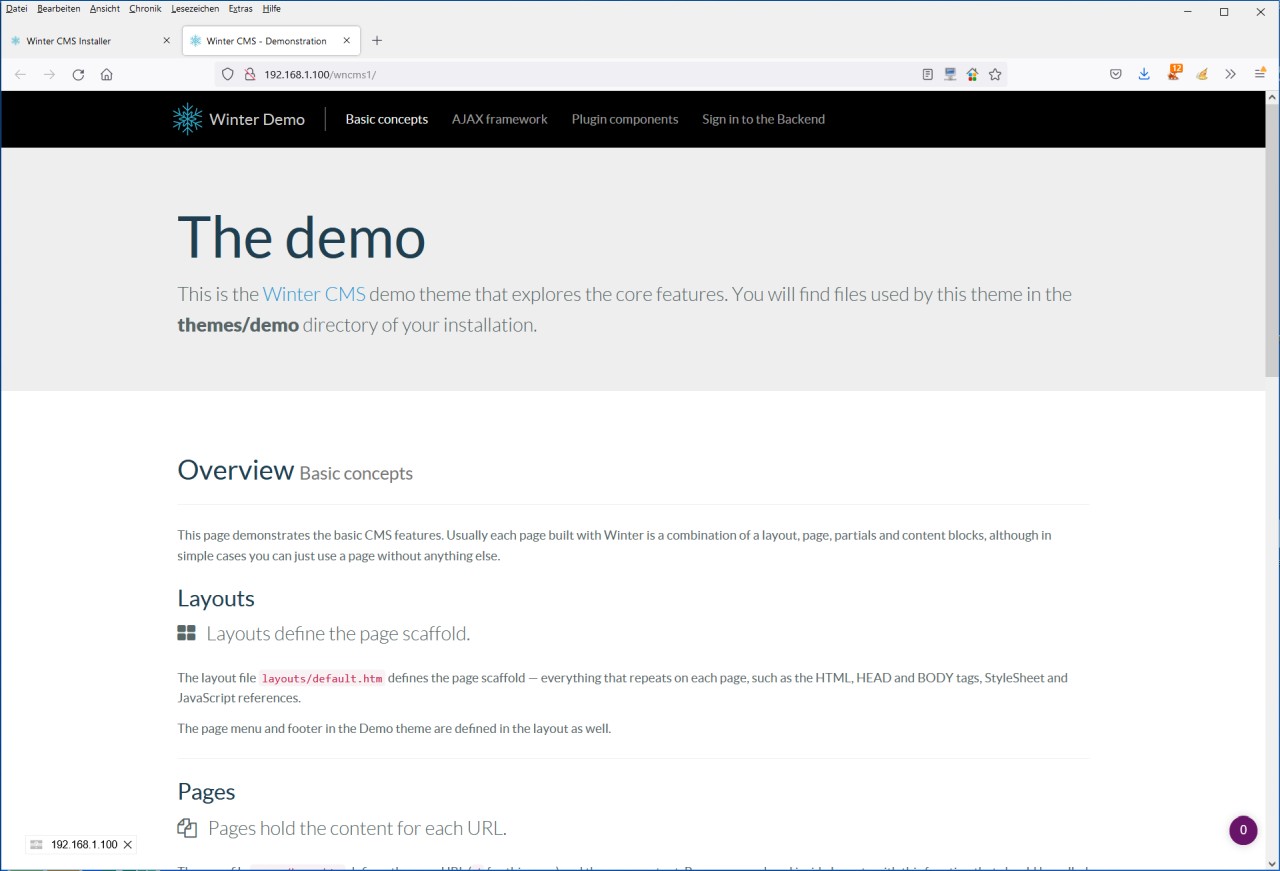
Task: Open the Lesezeichen menu
Action: click(195, 9)
